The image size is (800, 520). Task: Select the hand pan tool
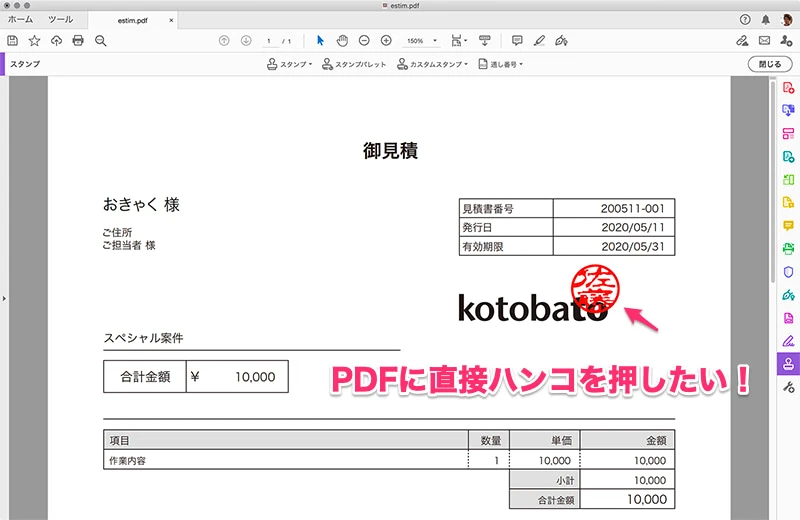point(341,40)
